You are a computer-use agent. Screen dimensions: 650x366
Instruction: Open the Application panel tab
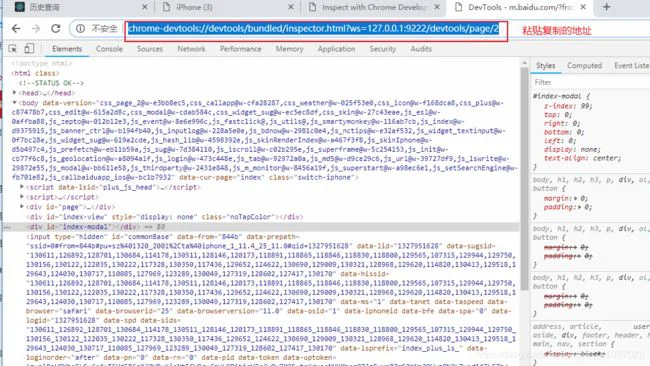(336, 49)
